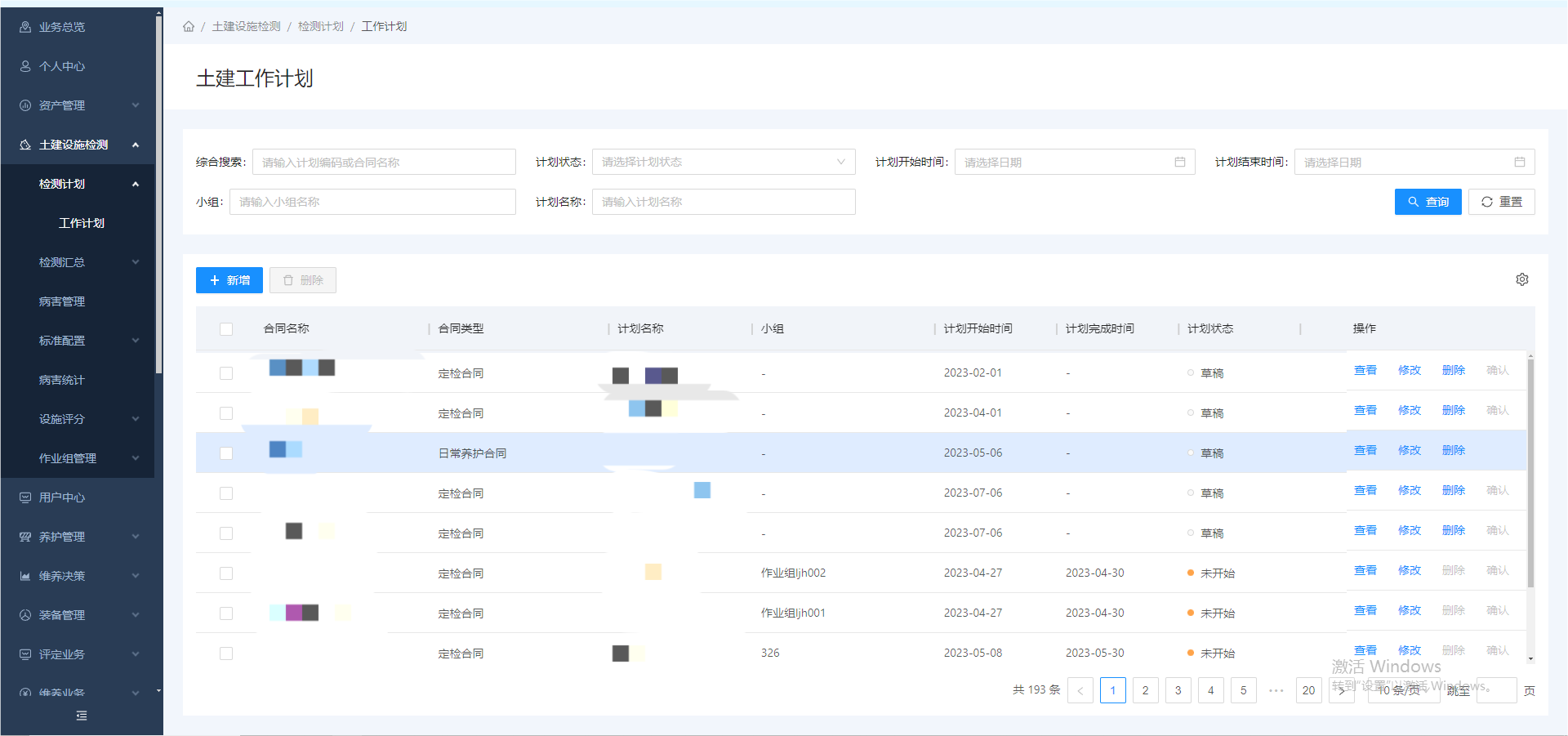Collapse the 检测计划 submenu
Screen dimensions: 1568x736
(136, 184)
